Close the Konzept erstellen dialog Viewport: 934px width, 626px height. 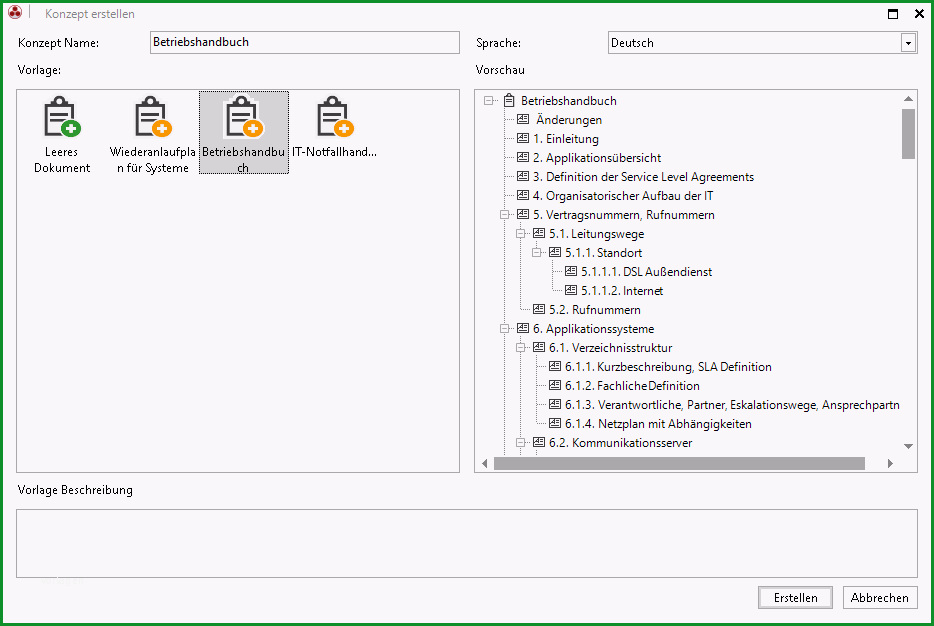[x=919, y=14]
